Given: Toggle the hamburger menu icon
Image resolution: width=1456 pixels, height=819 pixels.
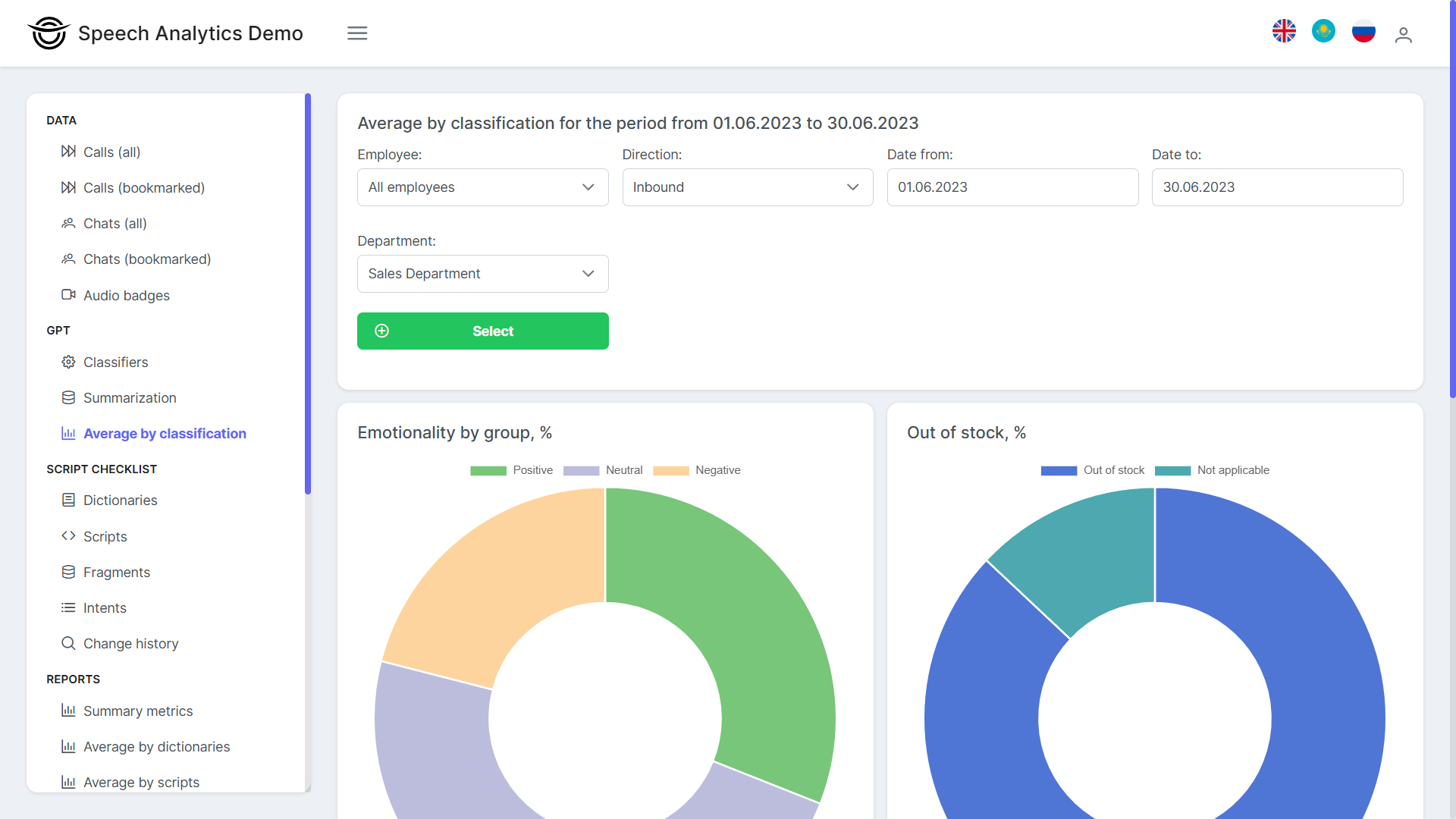Looking at the screenshot, I should coord(357,33).
